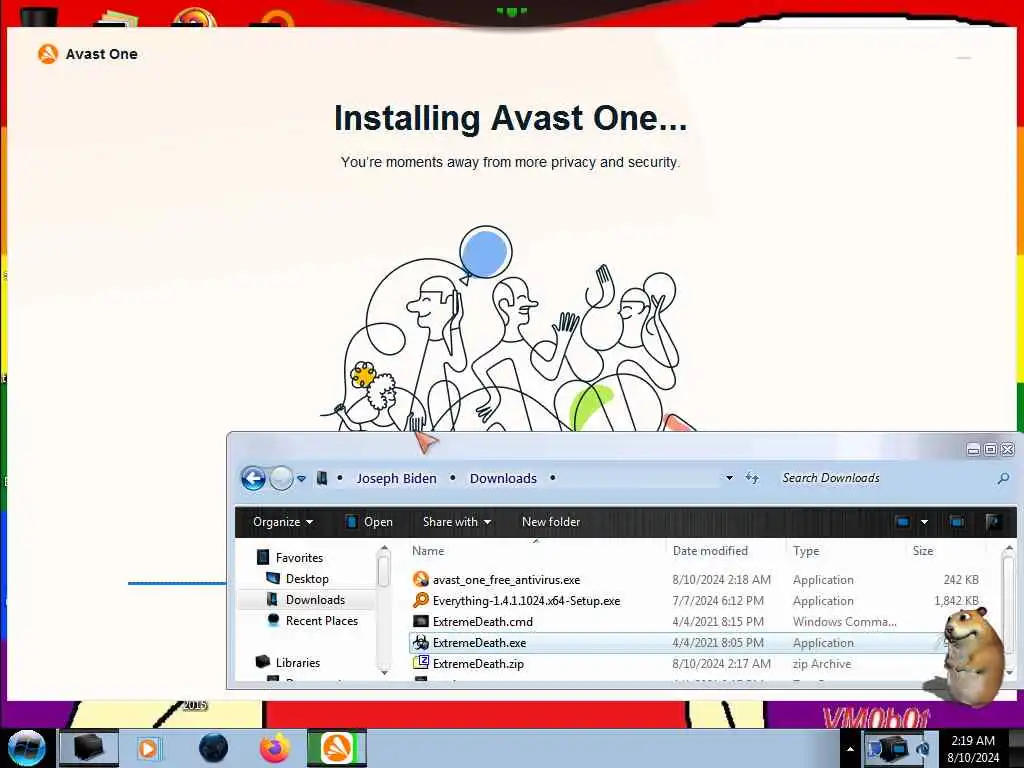Open the Organize menu
1024x768 pixels.
coord(283,522)
